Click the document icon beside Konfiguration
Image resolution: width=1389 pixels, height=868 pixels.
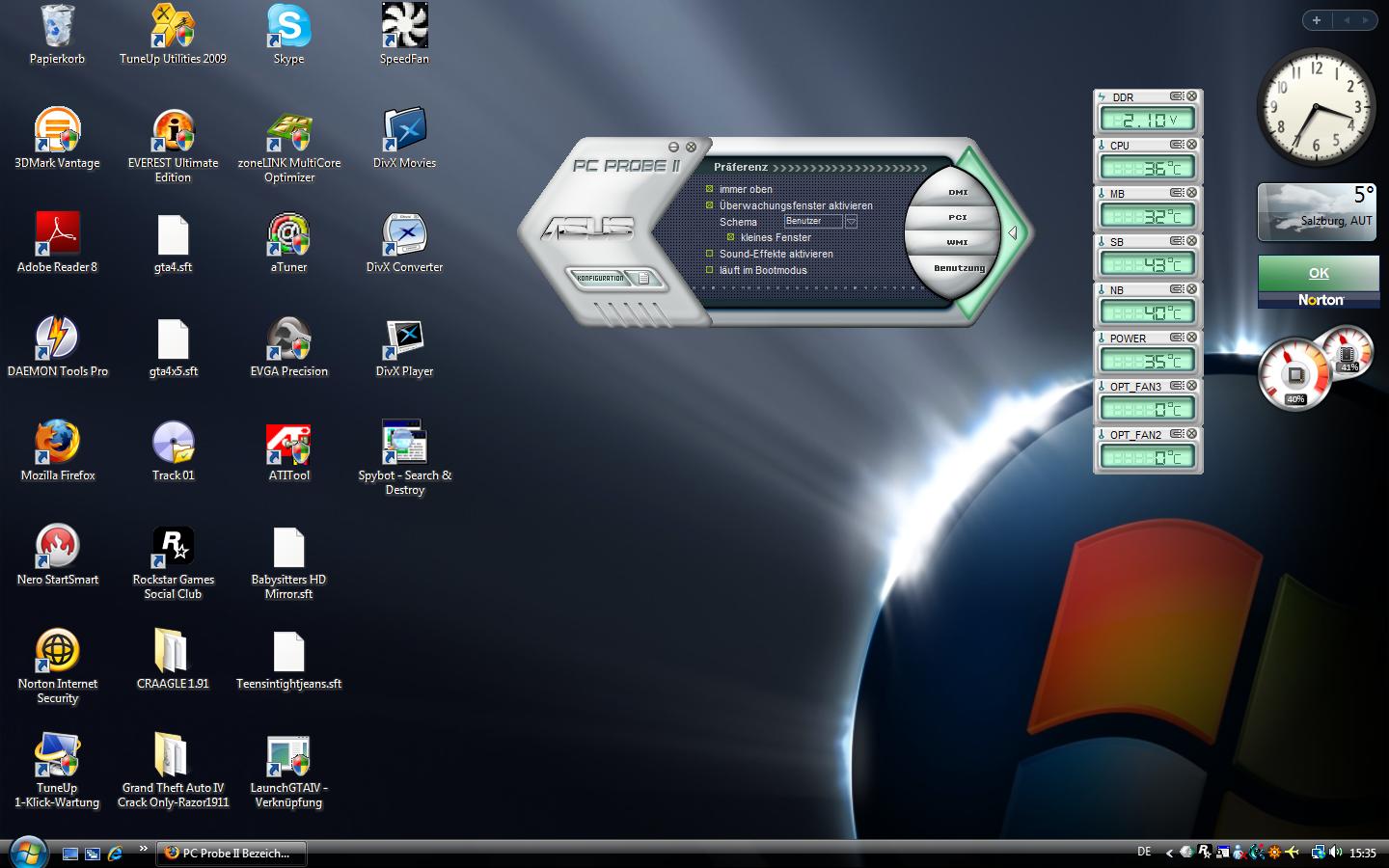643,278
